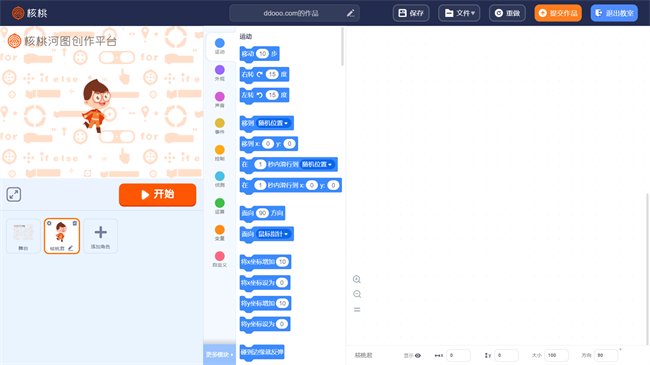Select the purple 外观 block category
This screenshot has height=365, width=650.
tap(220, 73)
